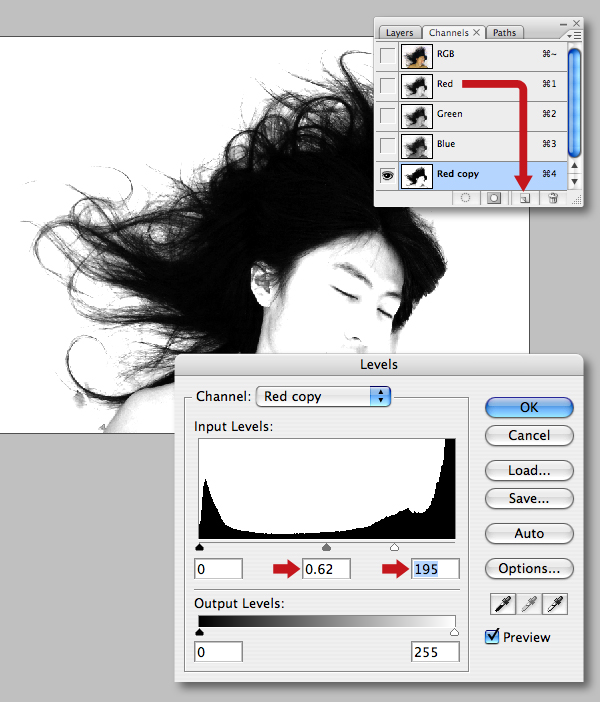Switch to the Layers tab
This screenshot has width=600, height=702.
pos(399,33)
